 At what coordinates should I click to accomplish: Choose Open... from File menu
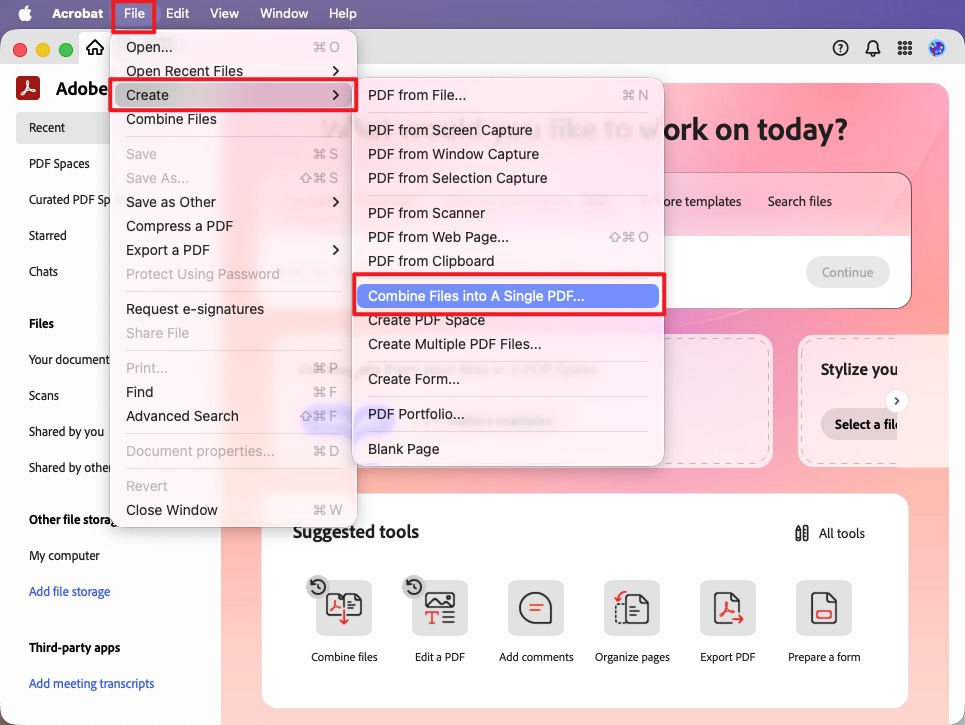[x=233, y=47]
